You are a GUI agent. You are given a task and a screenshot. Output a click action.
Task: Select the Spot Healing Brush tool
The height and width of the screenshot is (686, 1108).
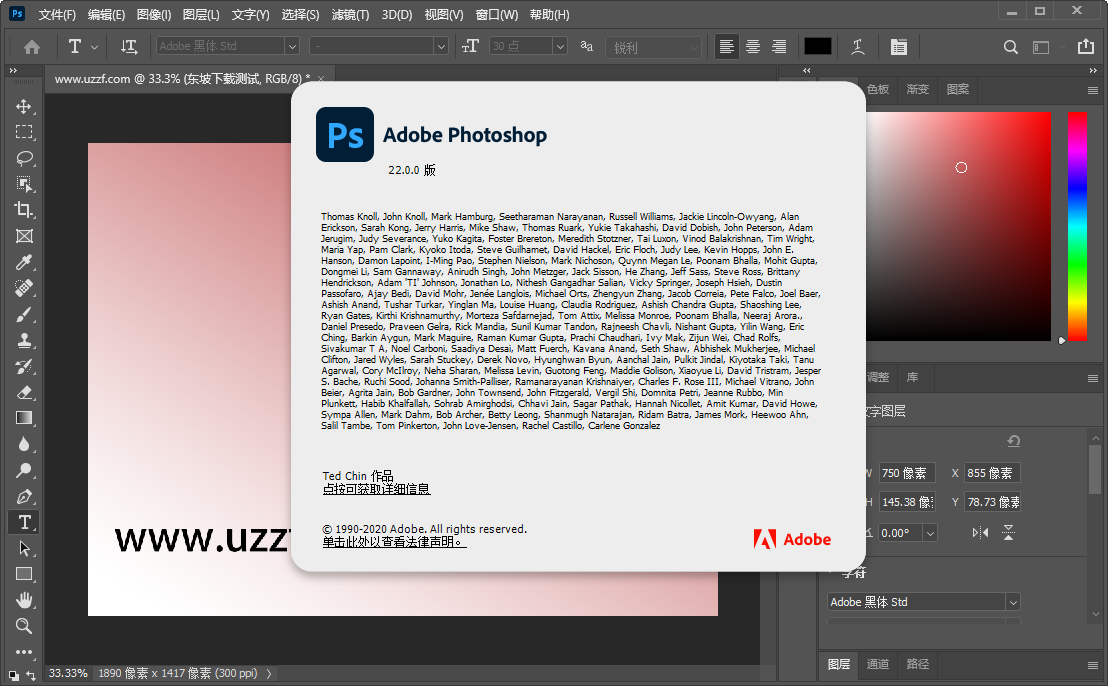coord(24,288)
